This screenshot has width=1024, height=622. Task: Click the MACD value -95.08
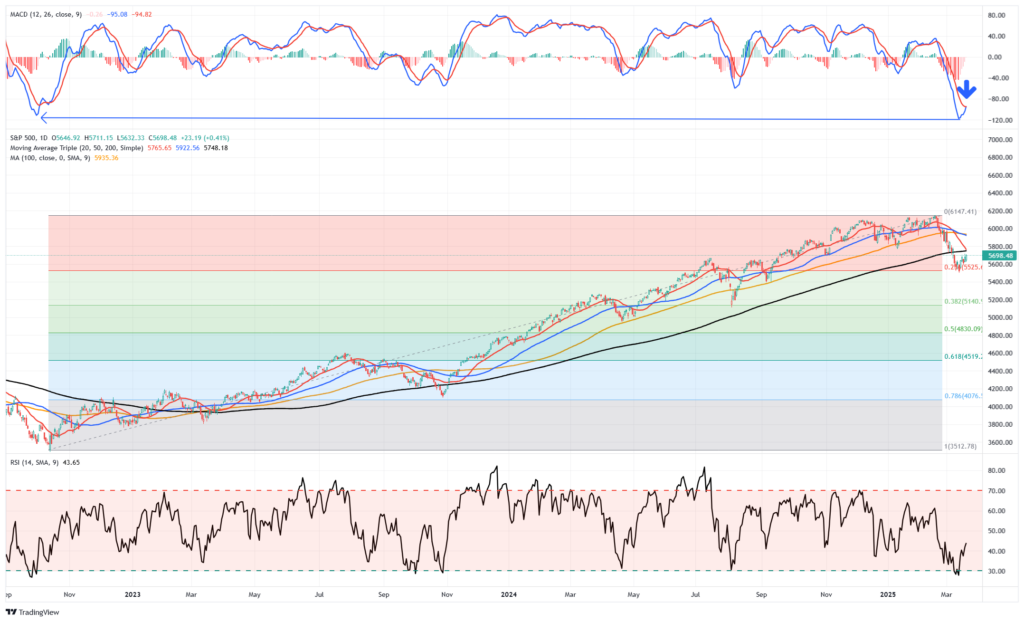coord(118,14)
